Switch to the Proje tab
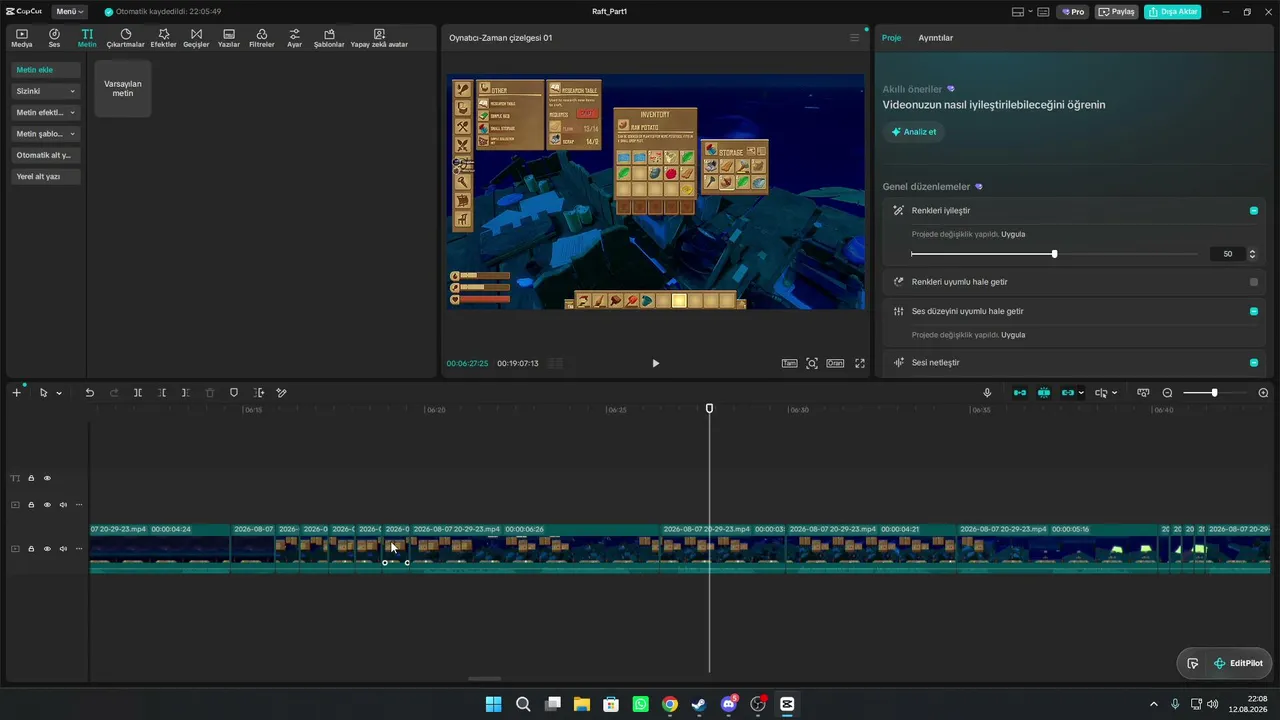 coord(891,38)
